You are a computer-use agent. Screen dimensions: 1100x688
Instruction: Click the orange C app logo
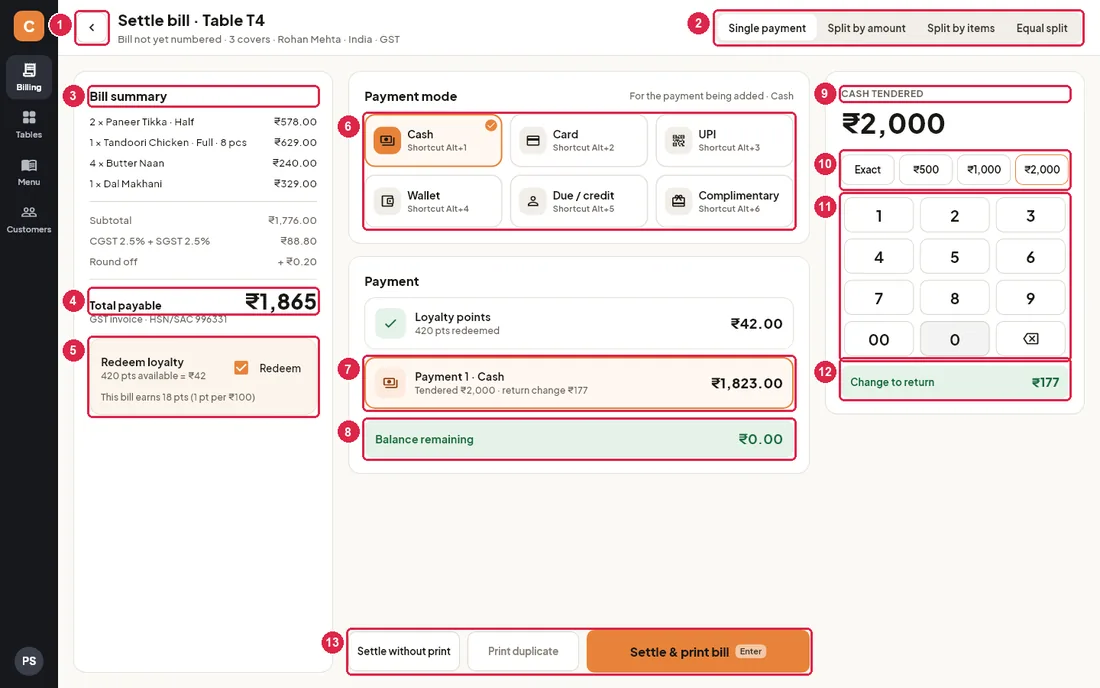(x=29, y=27)
